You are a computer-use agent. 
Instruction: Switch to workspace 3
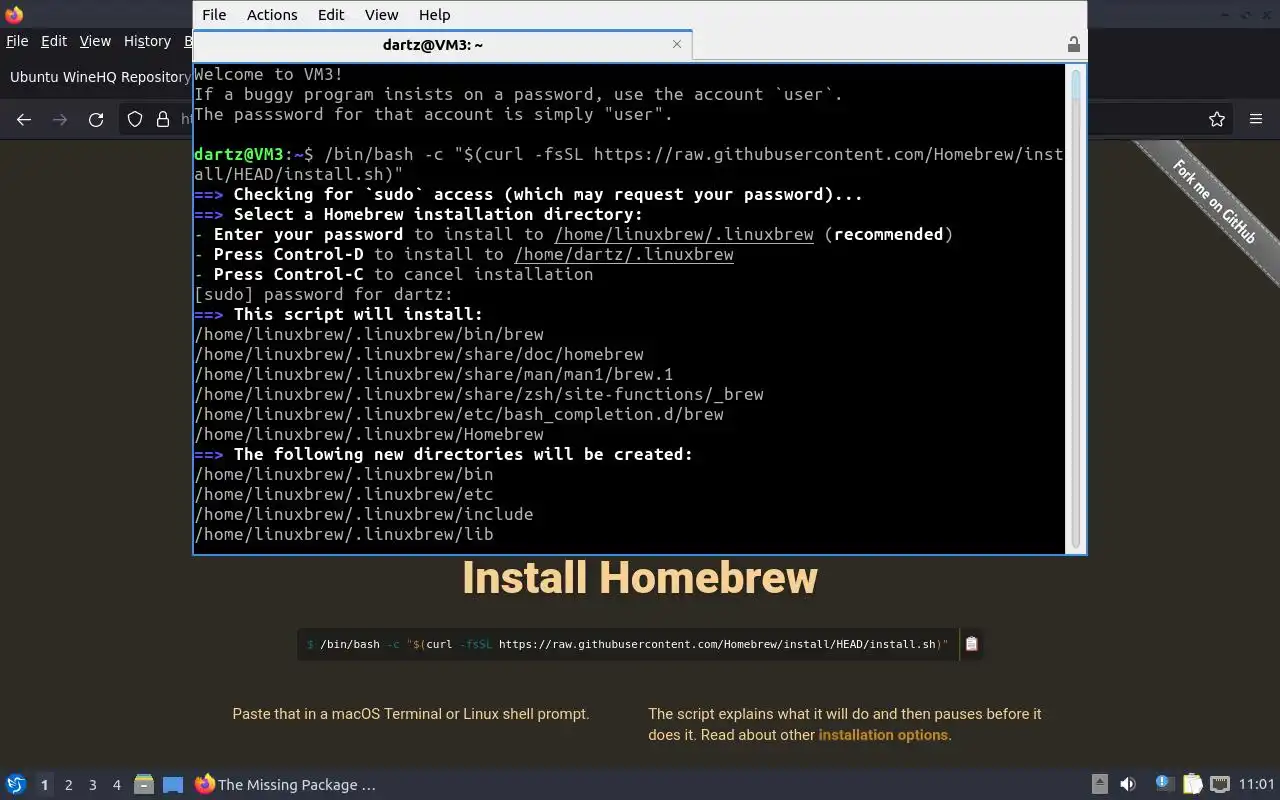[x=92, y=785]
